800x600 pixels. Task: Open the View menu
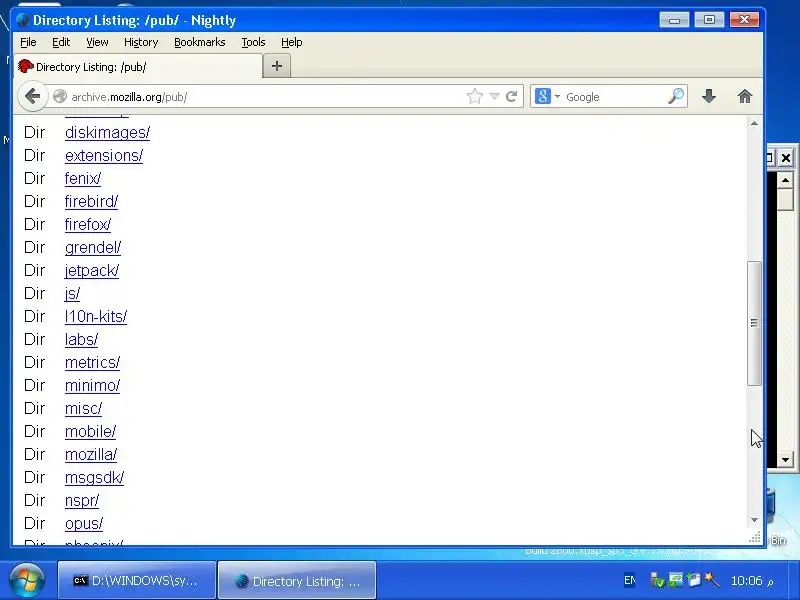[x=97, y=42]
